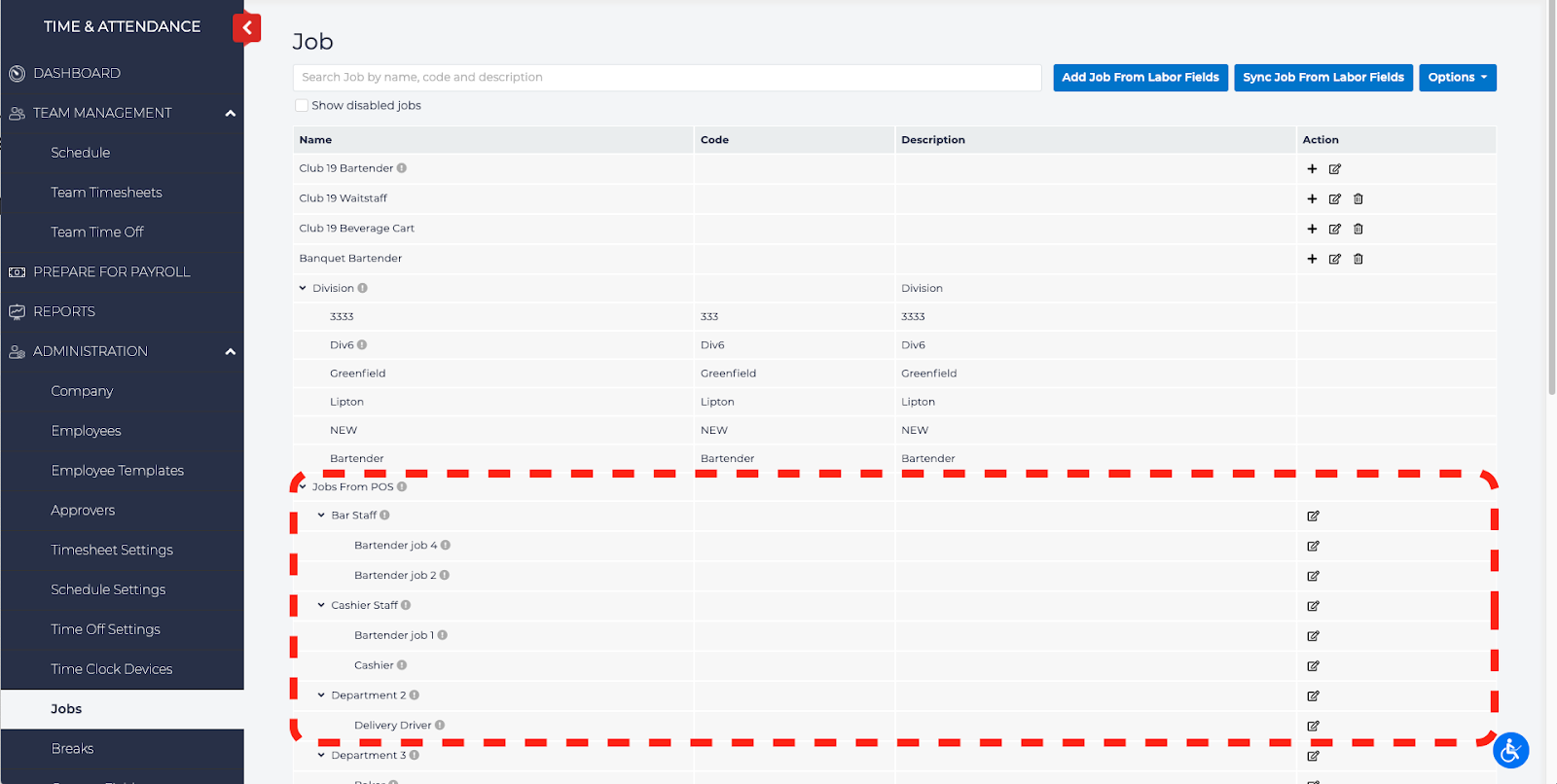
Task: Click Add Job From Labor Fields button
Action: (x=1140, y=78)
